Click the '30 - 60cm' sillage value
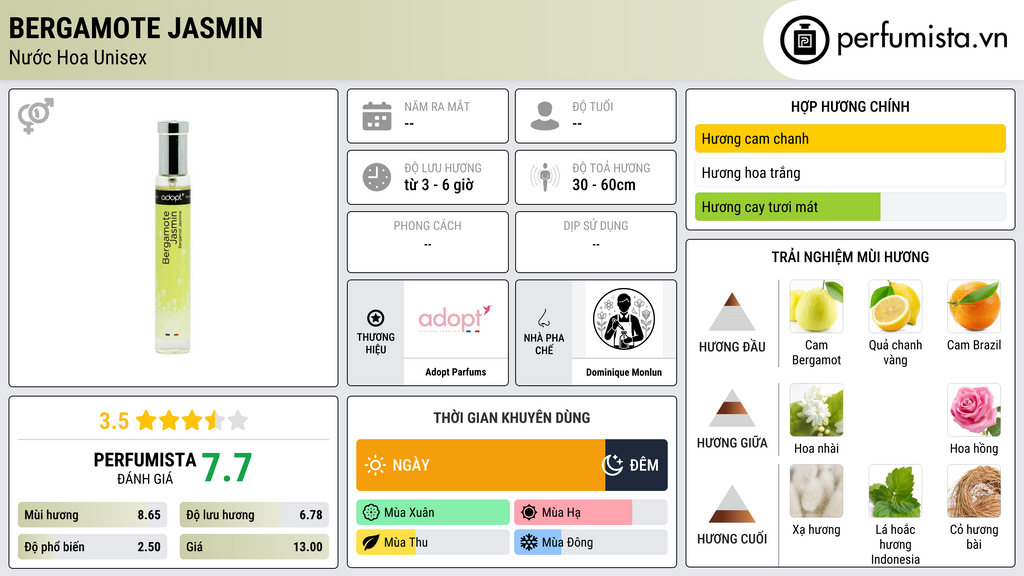Viewport: 1024px width, 576px height. pyautogui.click(x=604, y=185)
